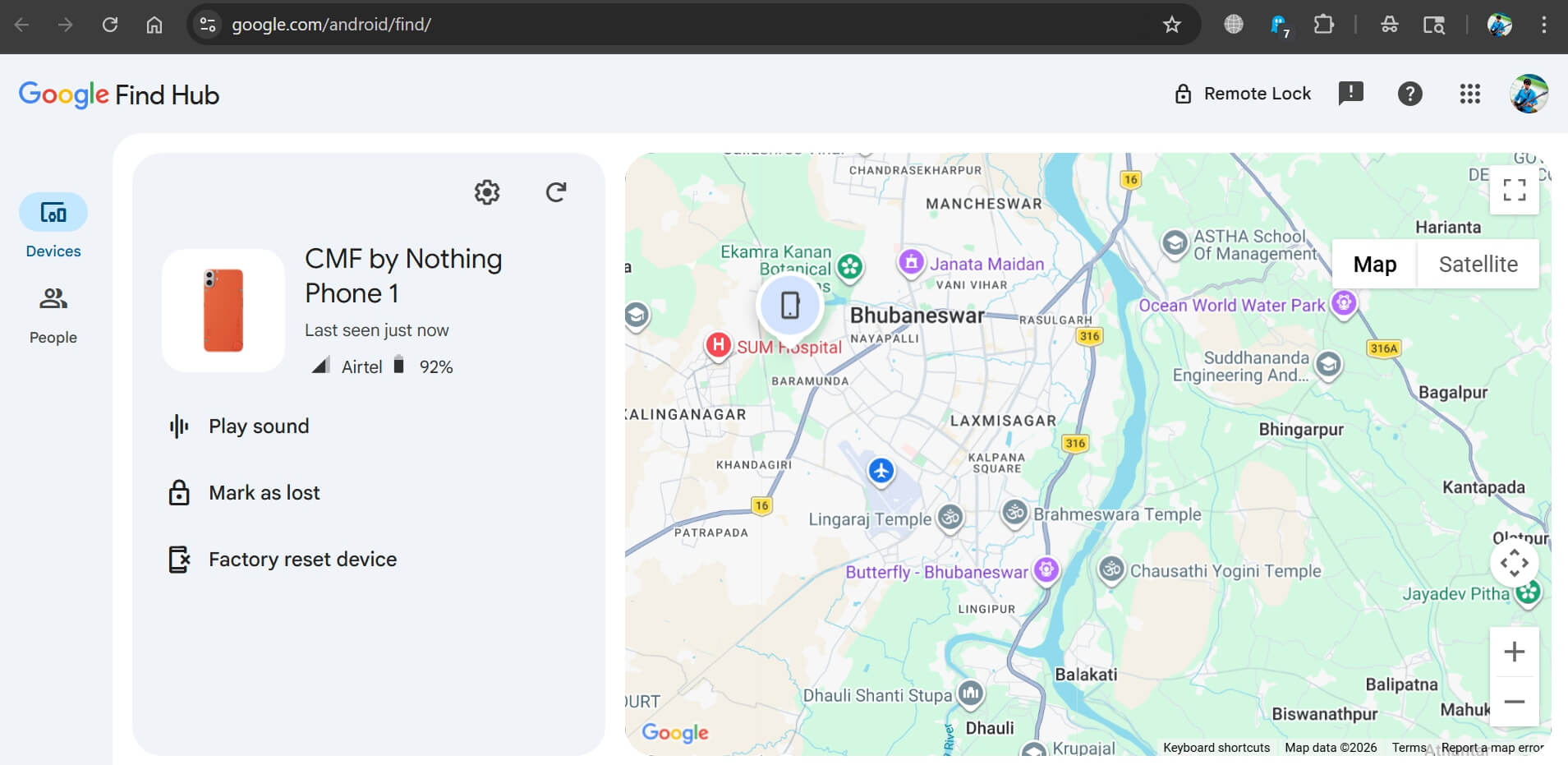Open the help question mark icon

click(x=1410, y=94)
